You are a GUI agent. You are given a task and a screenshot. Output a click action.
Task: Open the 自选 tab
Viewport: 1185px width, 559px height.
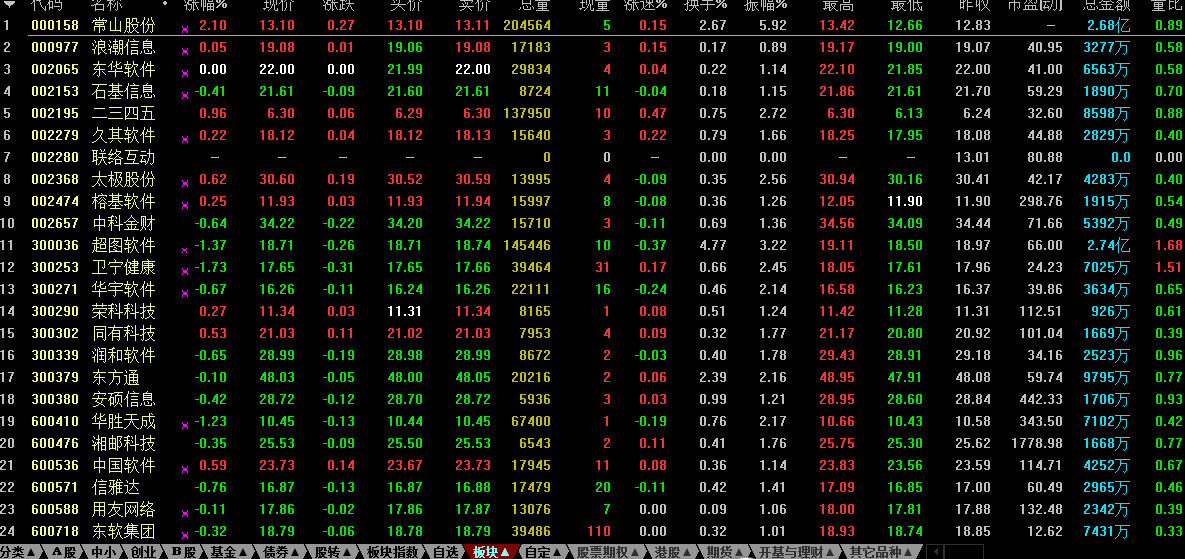[445, 552]
